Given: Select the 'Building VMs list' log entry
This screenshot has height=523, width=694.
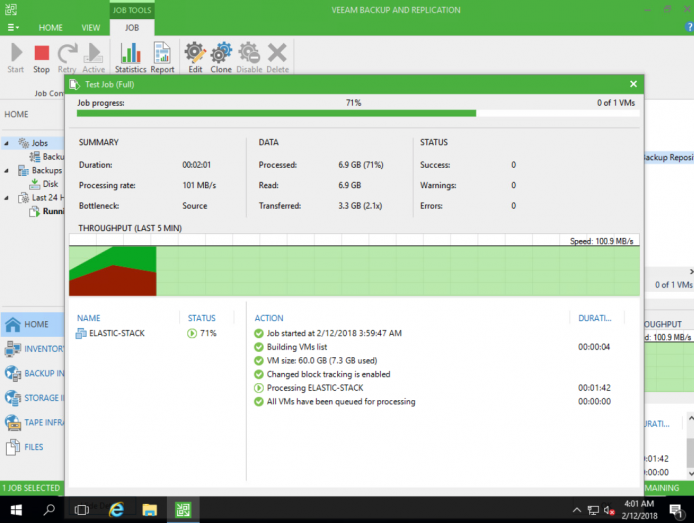Looking at the screenshot, I should (x=297, y=347).
